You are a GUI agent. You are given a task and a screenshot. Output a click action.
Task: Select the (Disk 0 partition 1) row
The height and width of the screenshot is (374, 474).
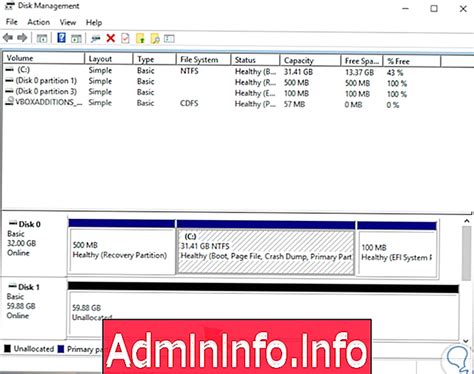pyautogui.click(x=222, y=82)
